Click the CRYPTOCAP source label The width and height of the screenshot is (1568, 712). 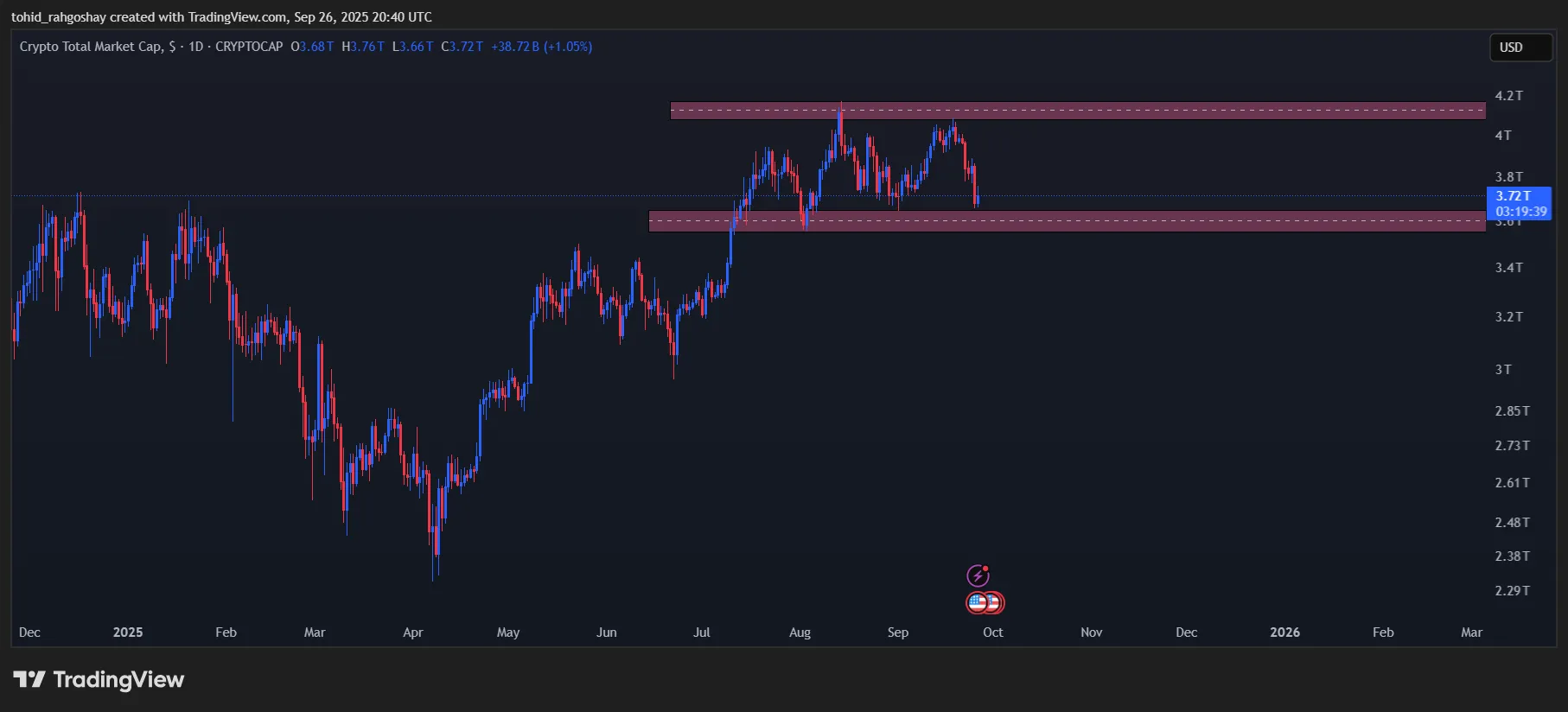point(249,47)
